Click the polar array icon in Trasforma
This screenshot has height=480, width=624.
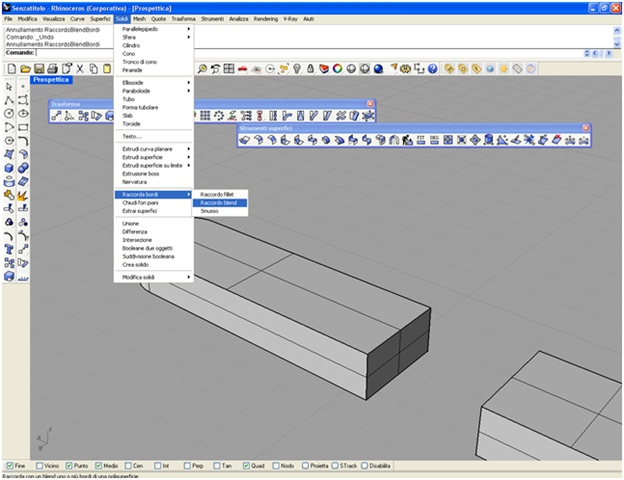click(x=218, y=116)
